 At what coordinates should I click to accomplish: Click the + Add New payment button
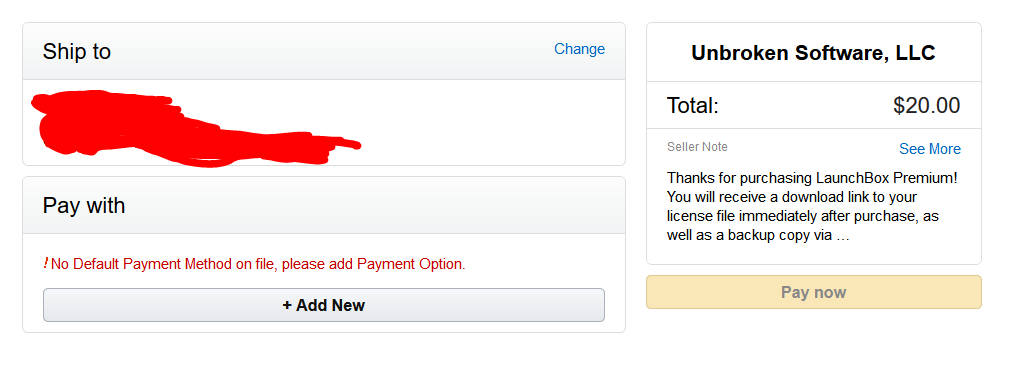(x=323, y=305)
